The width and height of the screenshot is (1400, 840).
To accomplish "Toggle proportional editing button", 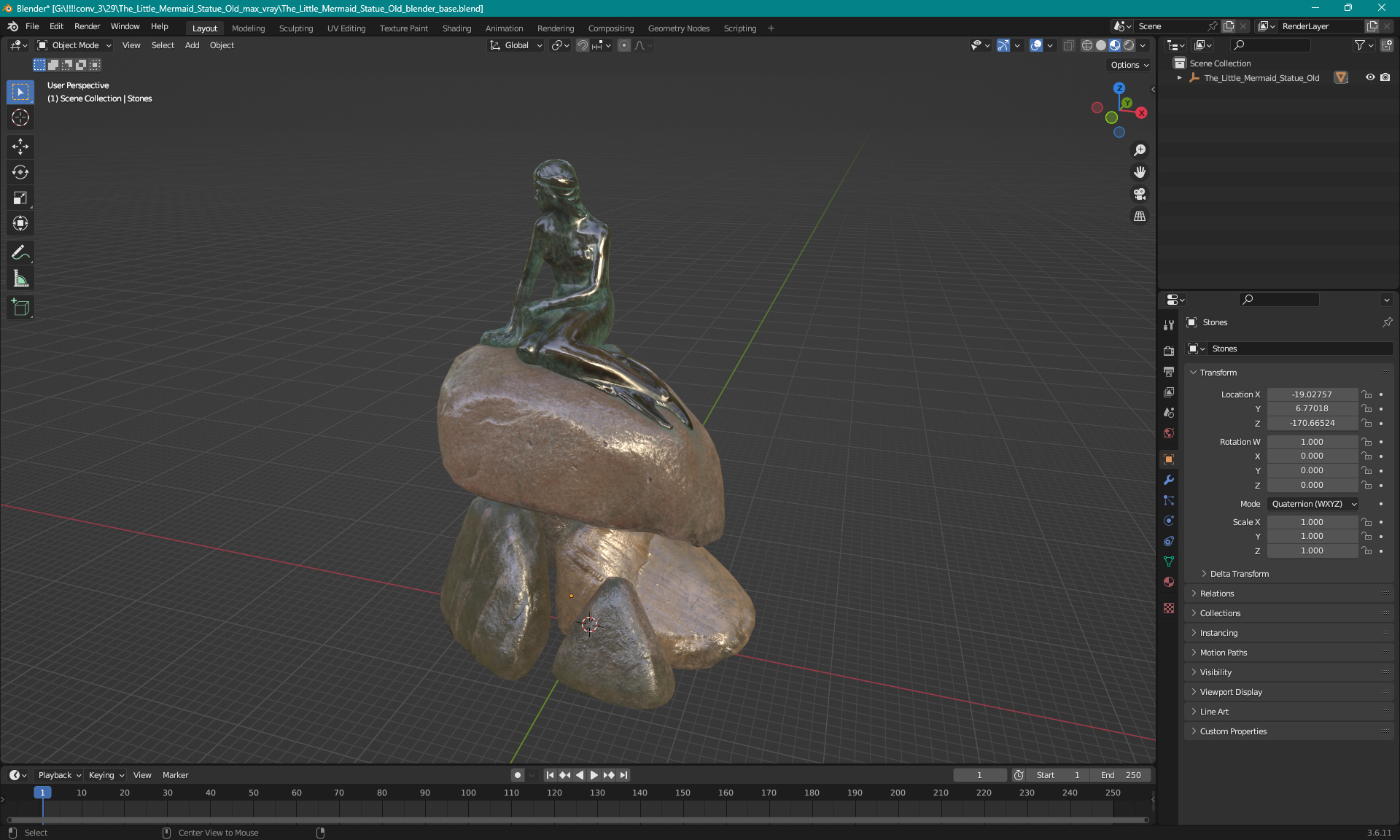I will click(x=624, y=45).
